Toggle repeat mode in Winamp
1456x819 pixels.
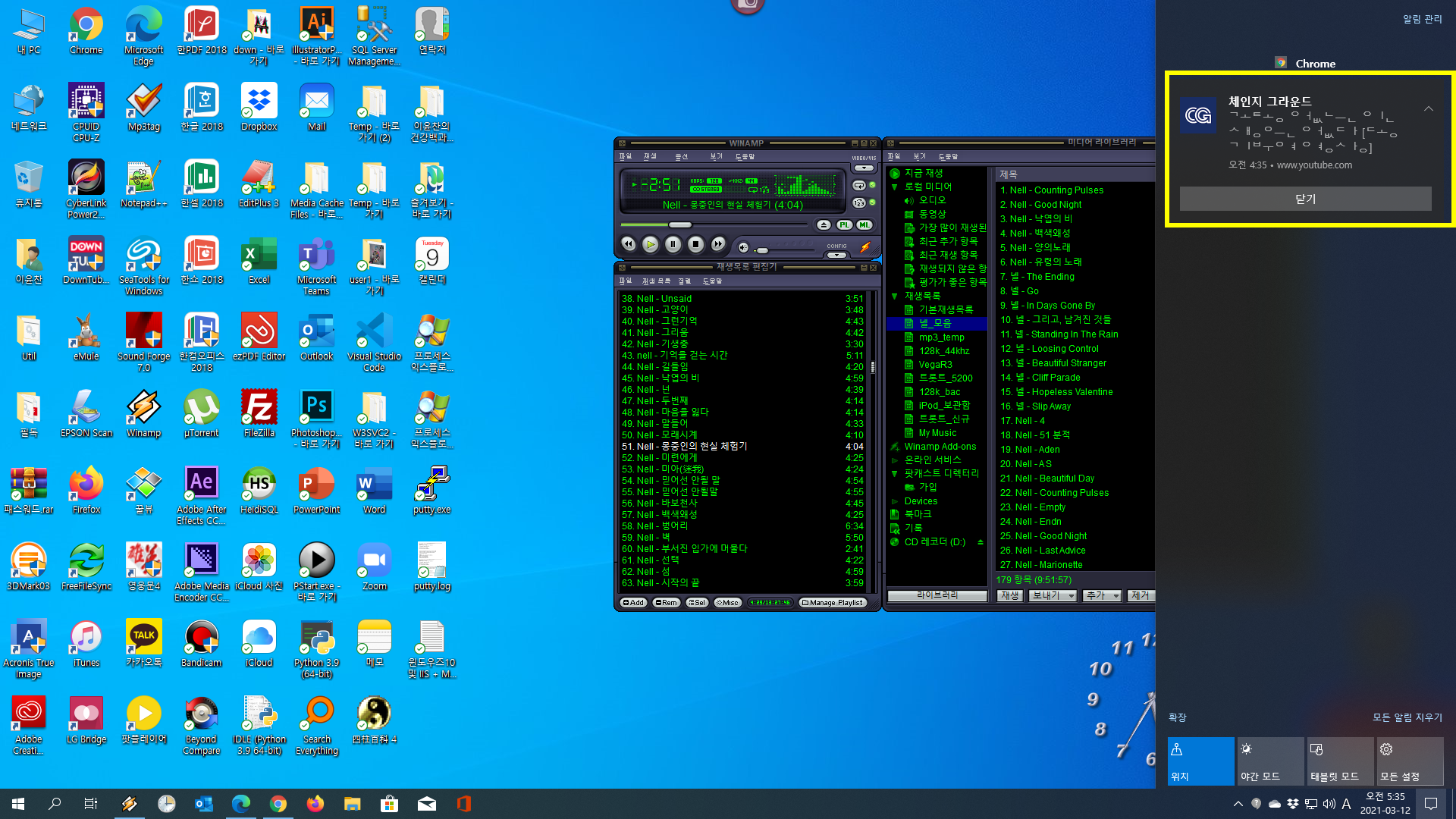pyautogui.click(x=858, y=186)
